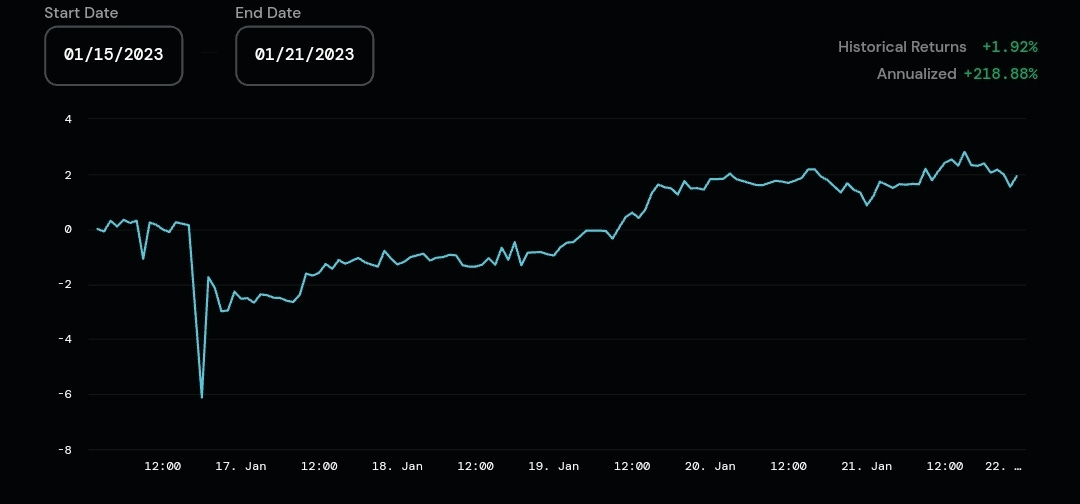Open the End Date field showing 01/21/2023

pyautogui.click(x=304, y=56)
